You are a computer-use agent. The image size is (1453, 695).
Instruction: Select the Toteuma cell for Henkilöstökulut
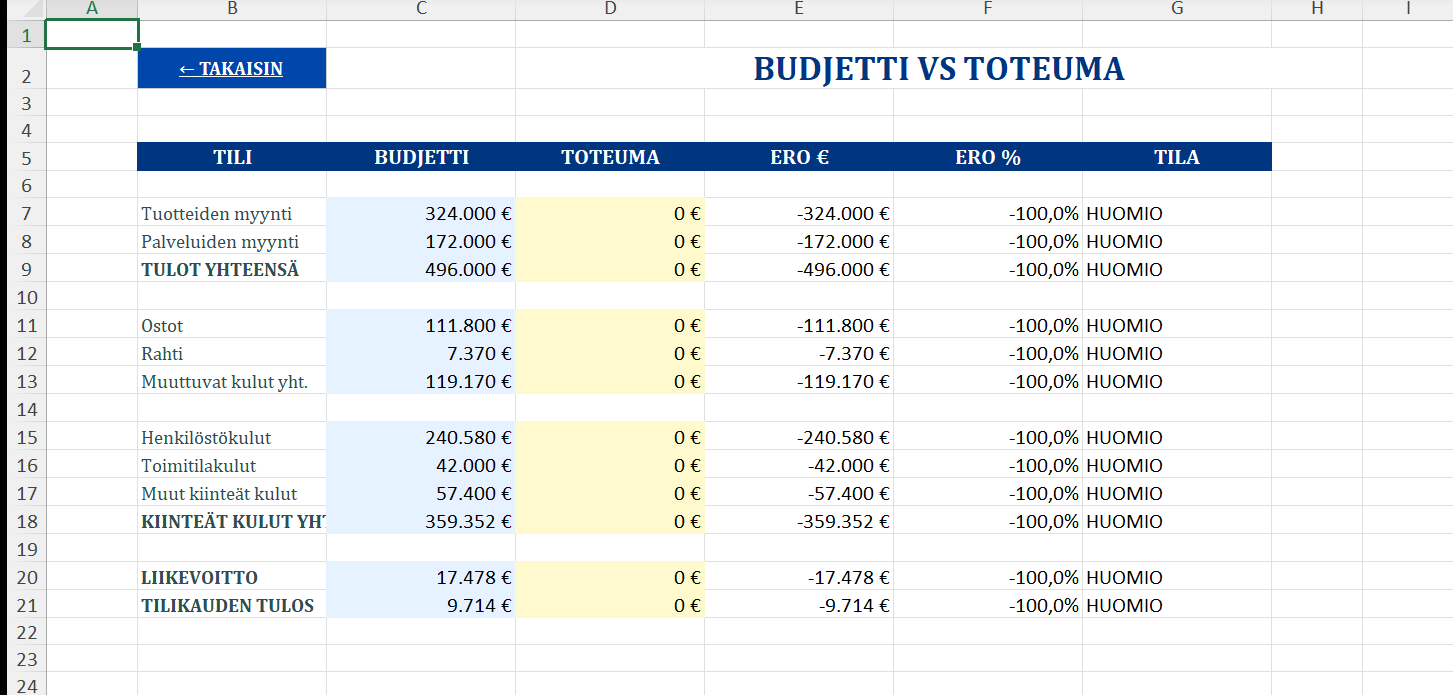tap(610, 437)
